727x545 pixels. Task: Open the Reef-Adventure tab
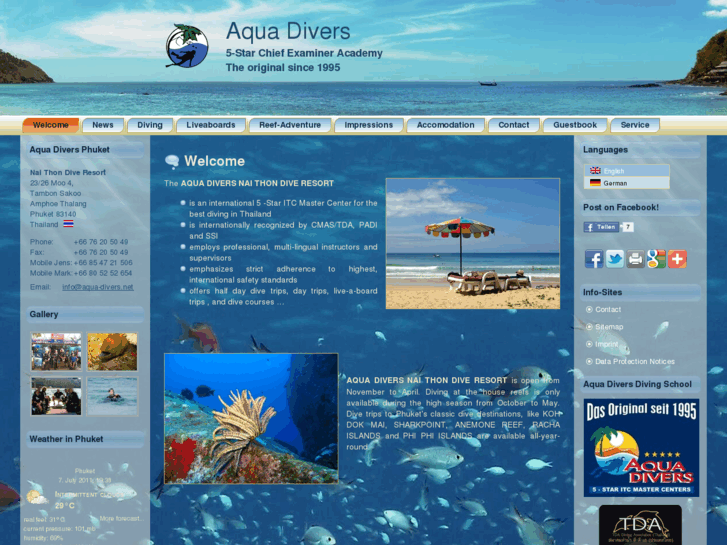(x=290, y=125)
